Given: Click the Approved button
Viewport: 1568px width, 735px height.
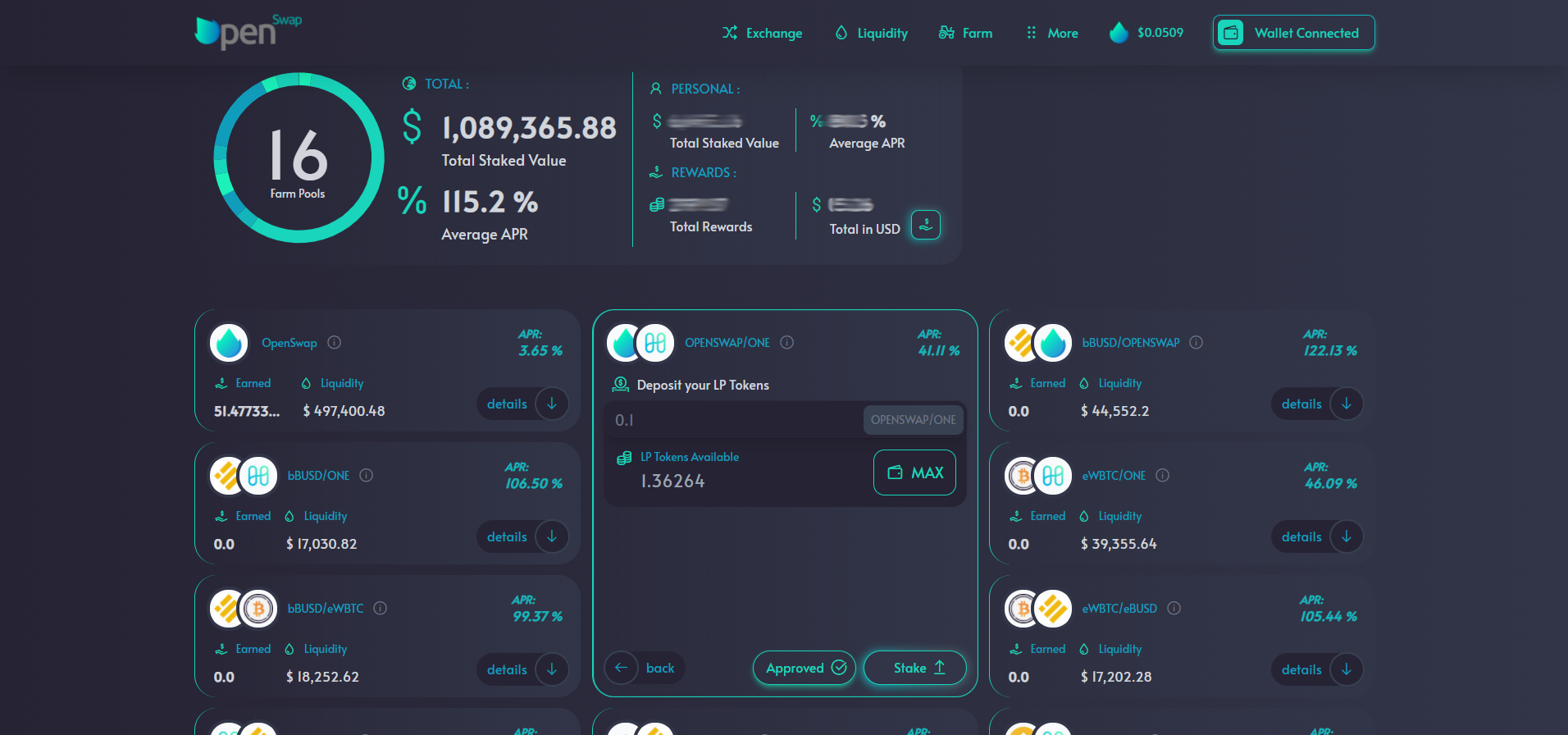Looking at the screenshot, I should [x=805, y=668].
